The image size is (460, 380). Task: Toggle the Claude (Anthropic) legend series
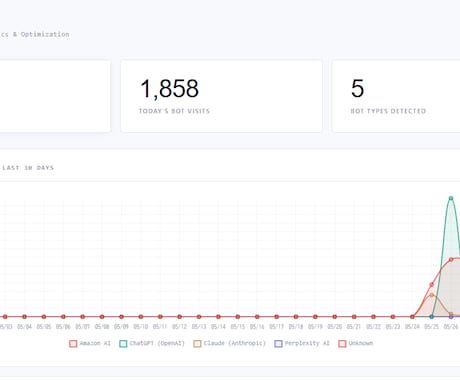tap(229, 343)
